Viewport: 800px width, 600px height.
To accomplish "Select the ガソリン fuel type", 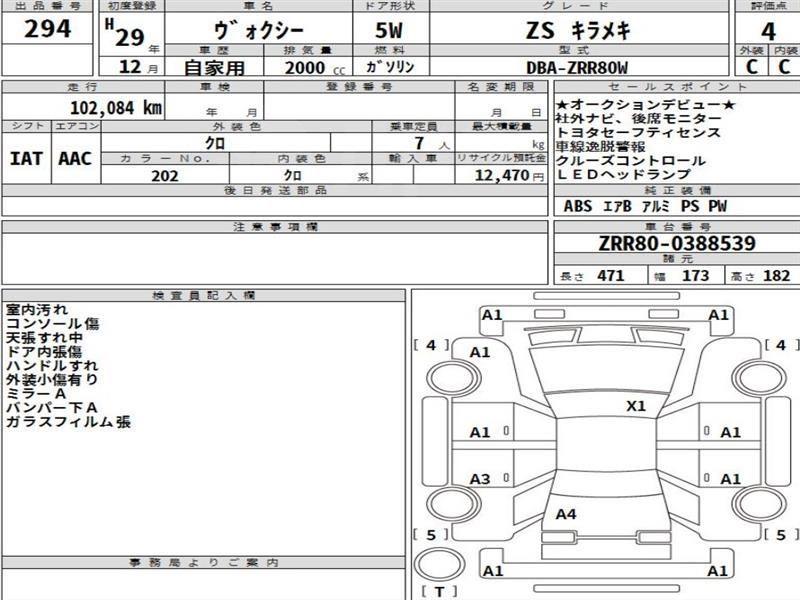I will [390, 67].
